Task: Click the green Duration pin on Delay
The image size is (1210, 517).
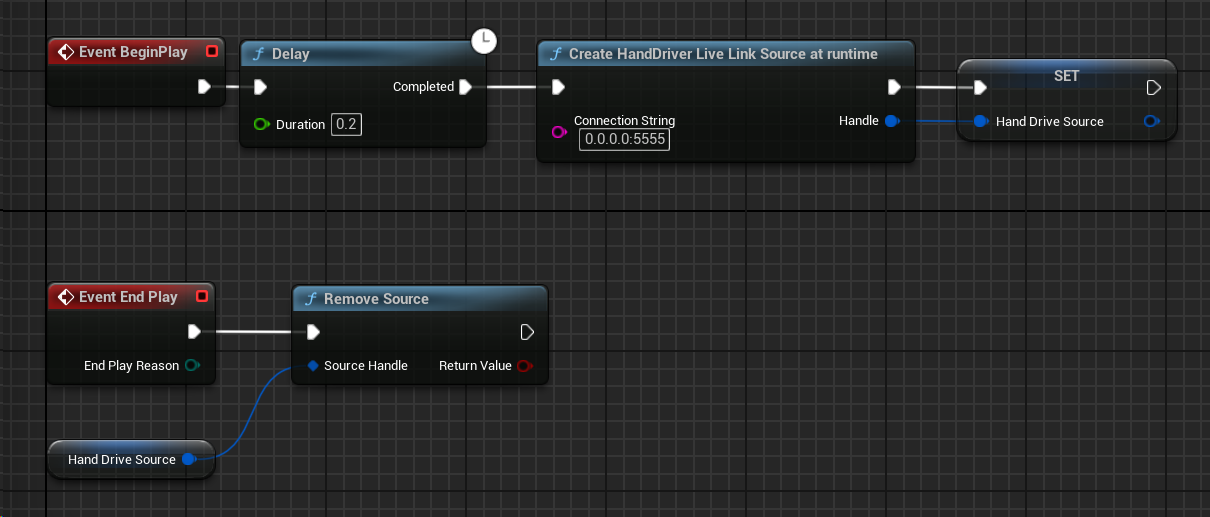Action: point(261,125)
